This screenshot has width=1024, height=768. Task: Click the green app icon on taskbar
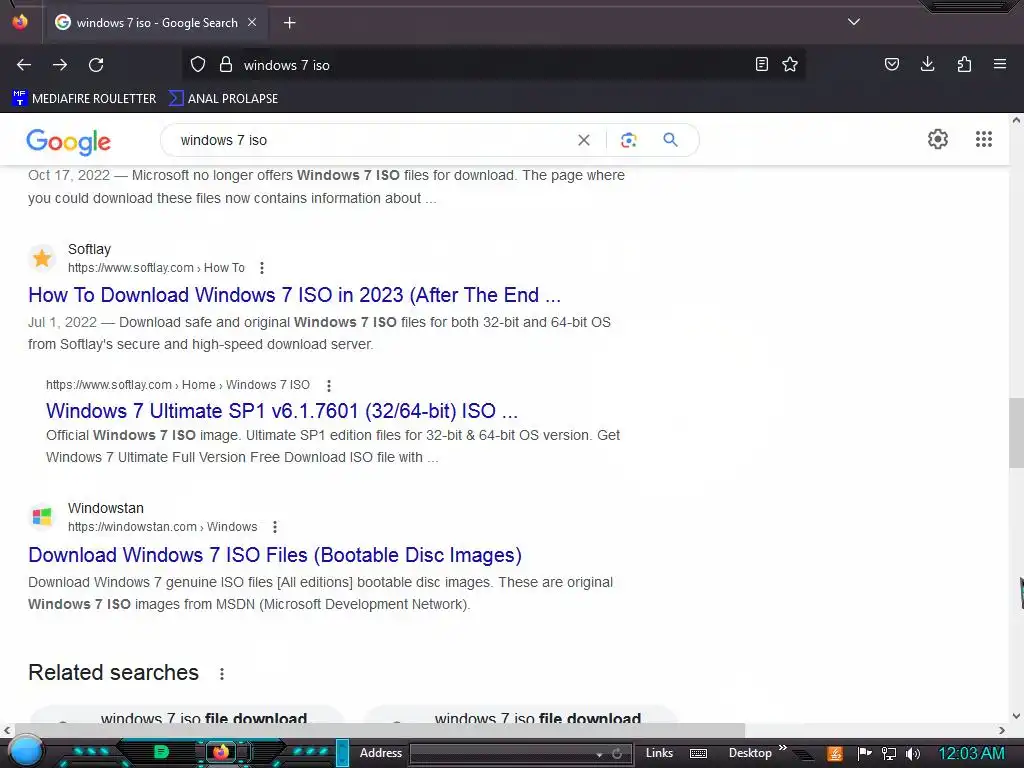click(x=161, y=752)
